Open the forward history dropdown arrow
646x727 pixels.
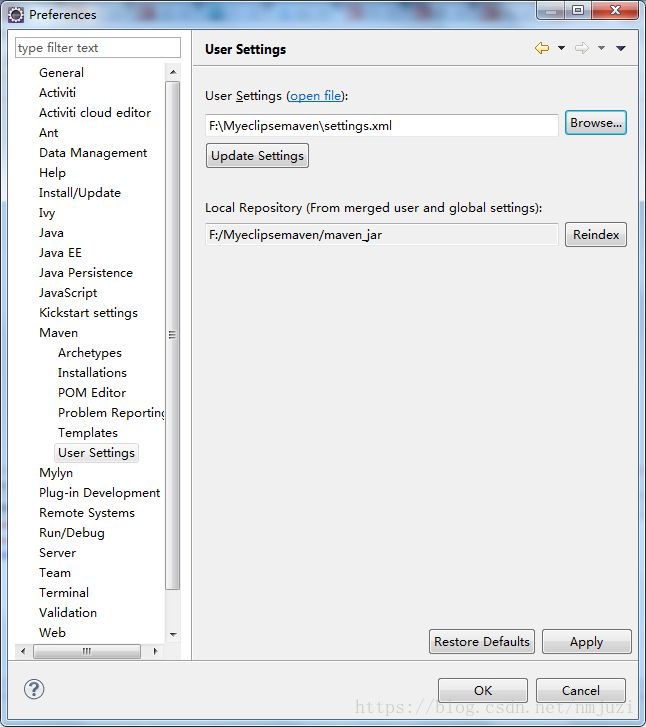[x=601, y=48]
